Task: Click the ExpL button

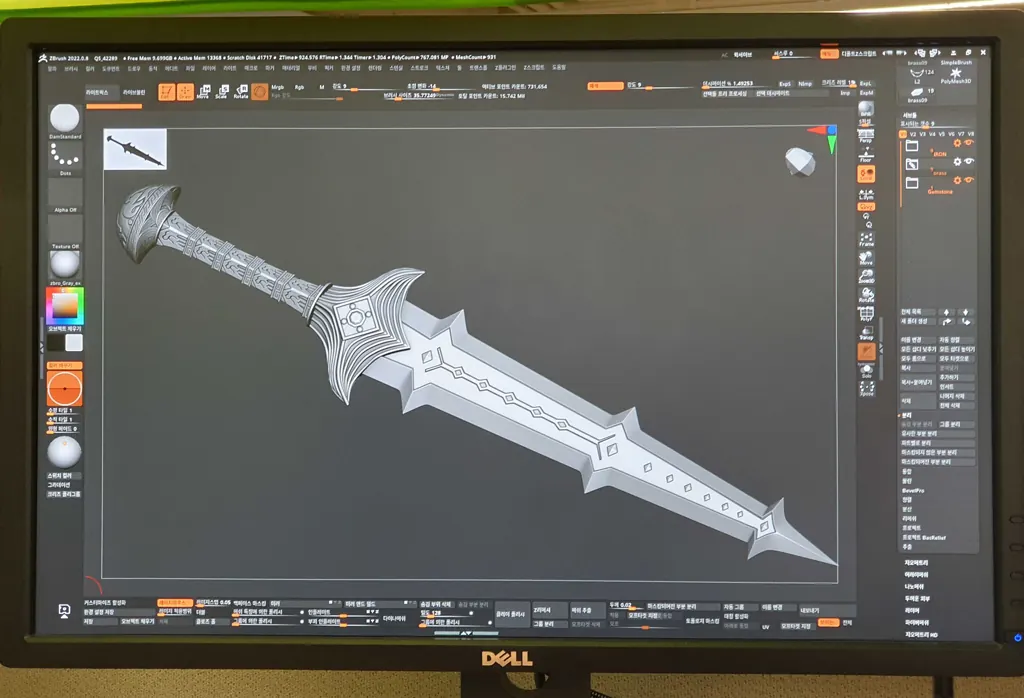Action: pos(865,84)
